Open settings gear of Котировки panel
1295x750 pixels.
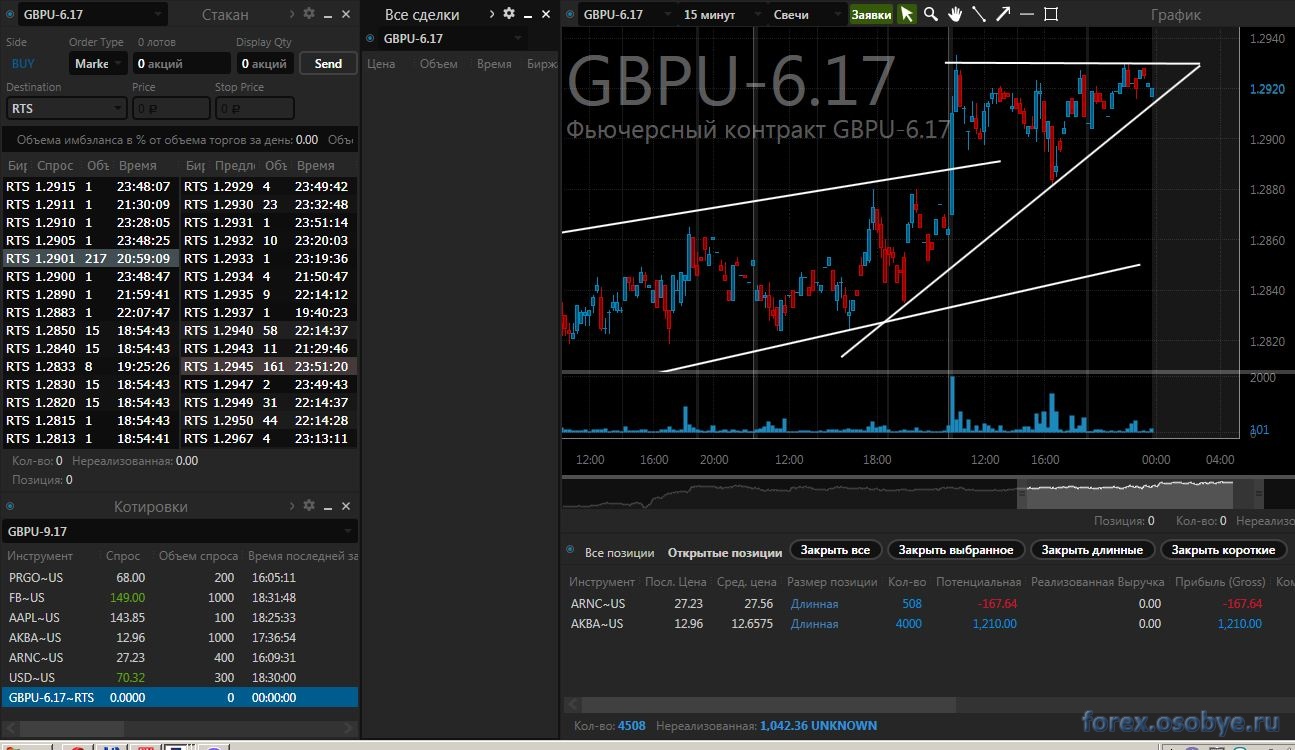[x=309, y=506]
